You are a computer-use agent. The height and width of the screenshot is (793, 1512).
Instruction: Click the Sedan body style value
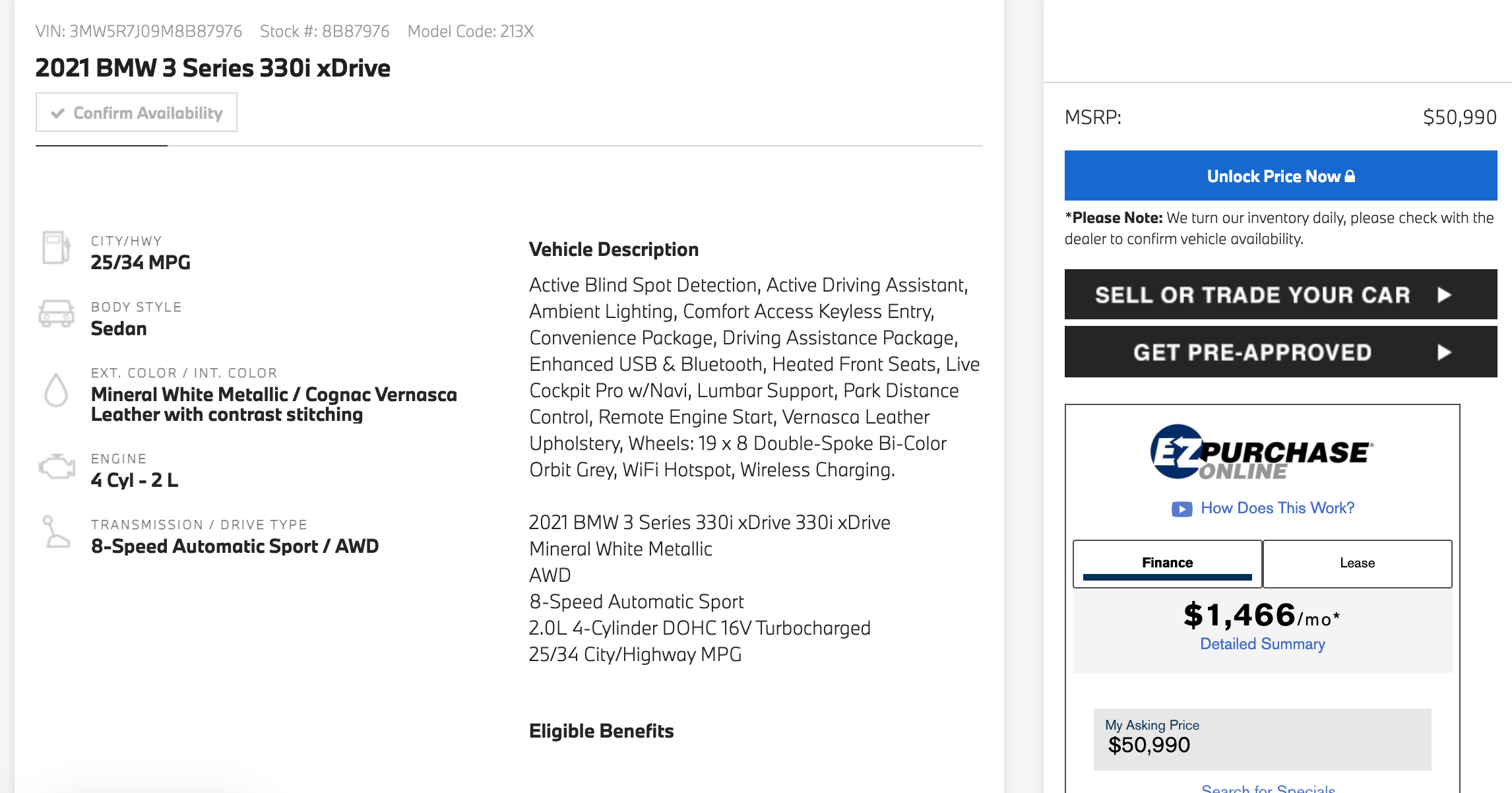(119, 329)
